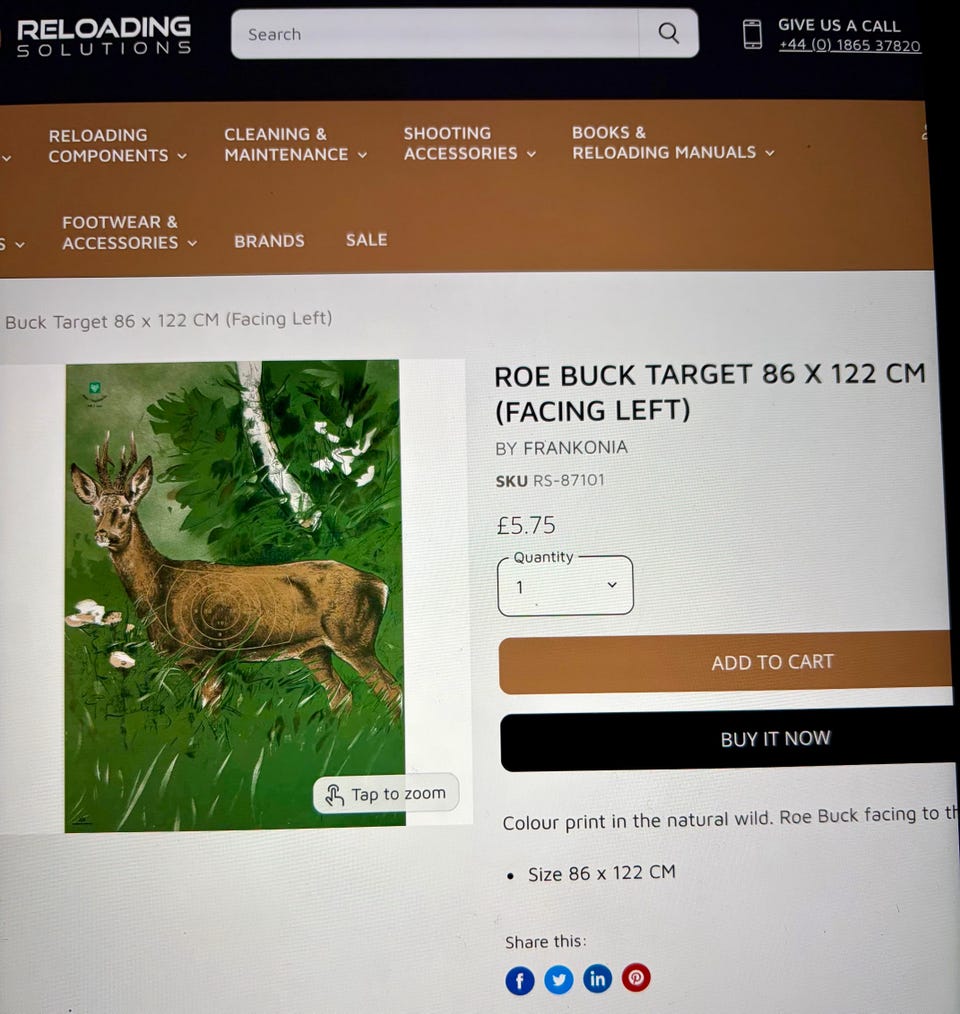Share on Twitter icon
Image resolution: width=960 pixels, height=1014 pixels.
(x=559, y=979)
